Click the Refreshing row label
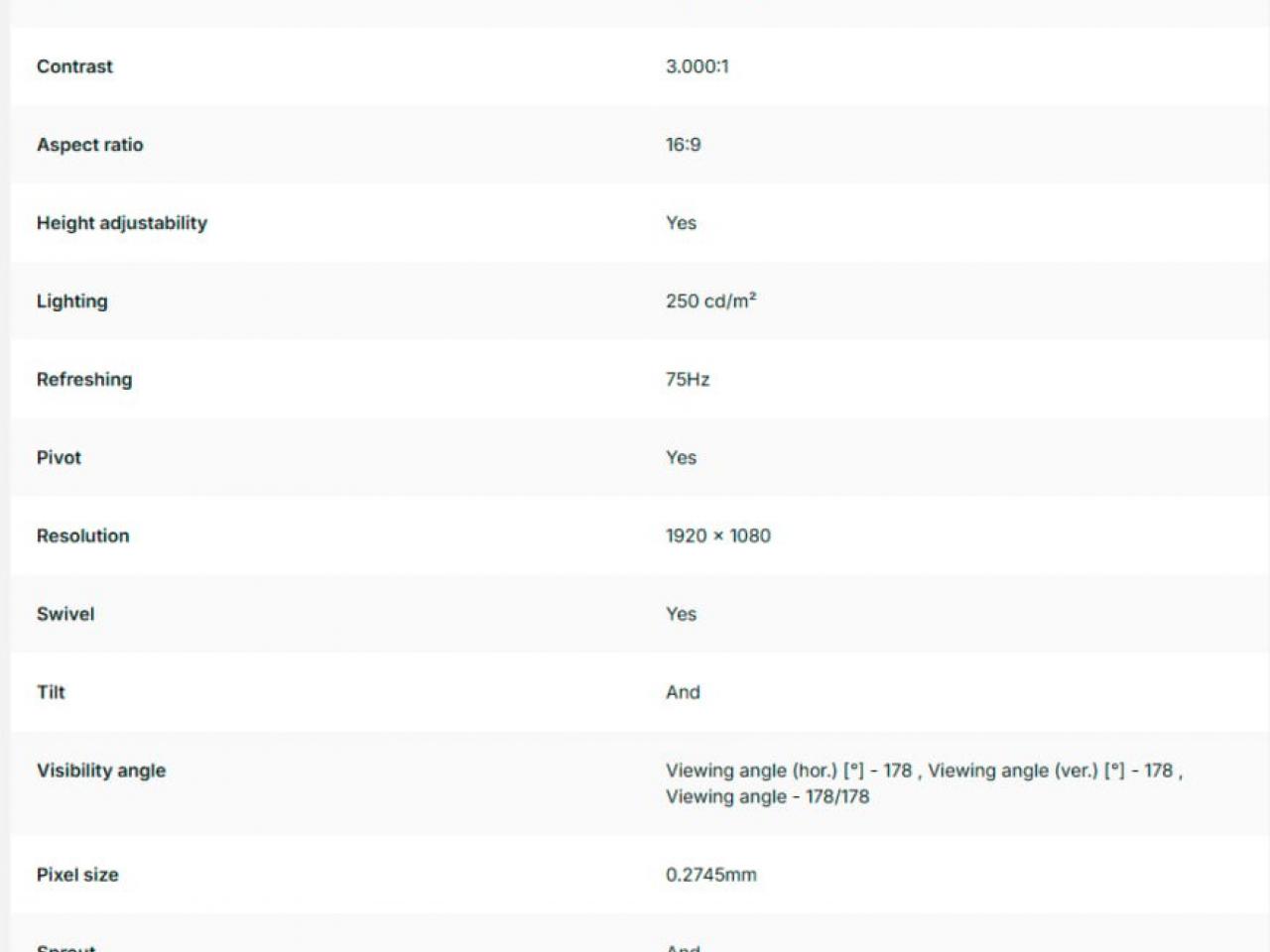Viewport: 1270px width, 952px height. click(84, 380)
